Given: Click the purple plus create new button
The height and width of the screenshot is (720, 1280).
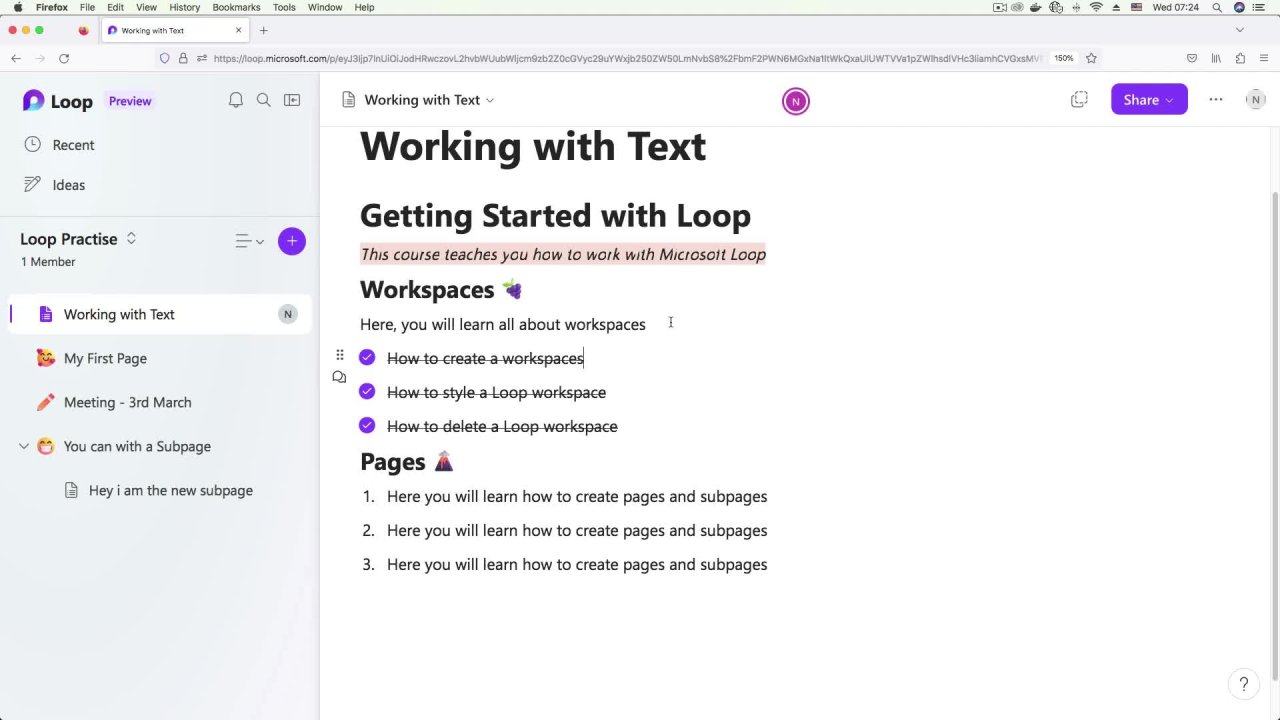Looking at the screenshot, I should 292,241.
